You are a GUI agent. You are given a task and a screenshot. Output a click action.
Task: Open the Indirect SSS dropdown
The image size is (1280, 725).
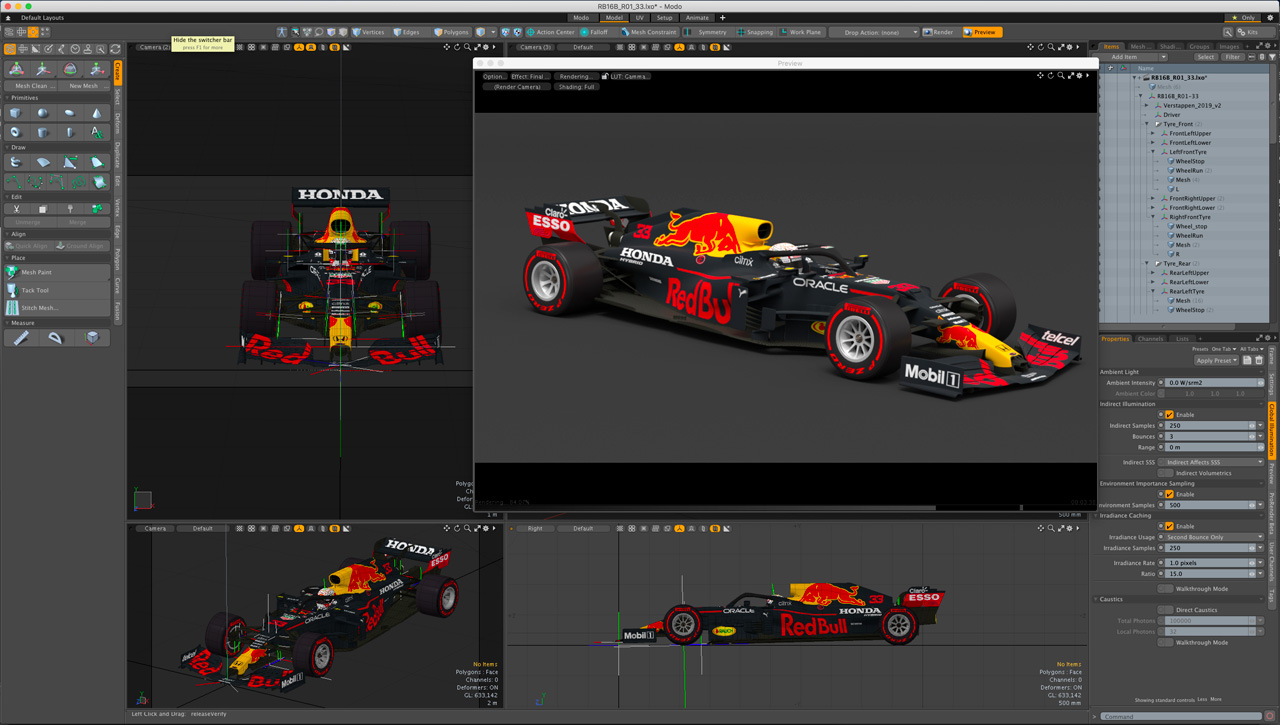(1213, 462)
